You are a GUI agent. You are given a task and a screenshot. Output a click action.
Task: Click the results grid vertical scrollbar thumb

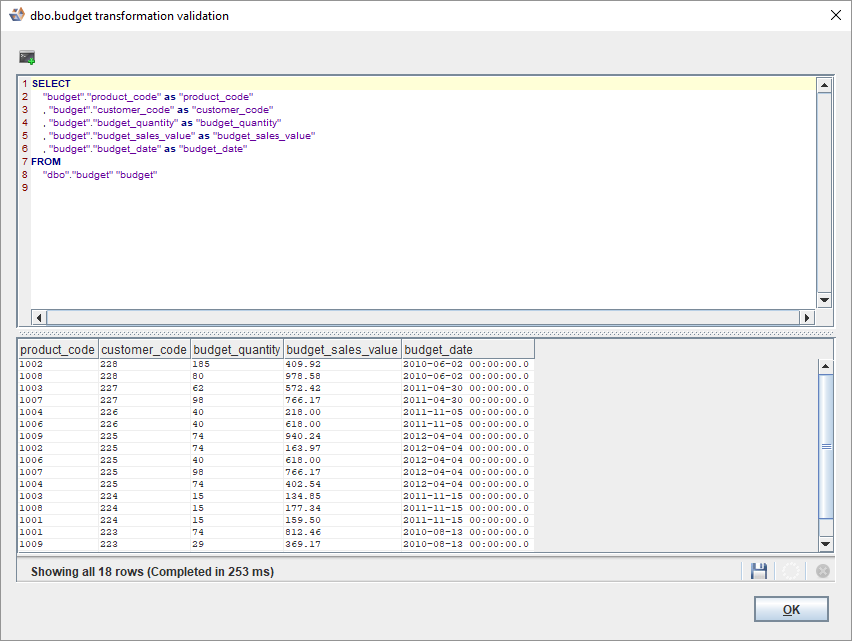pyautogui.click(x=825, y=446)
